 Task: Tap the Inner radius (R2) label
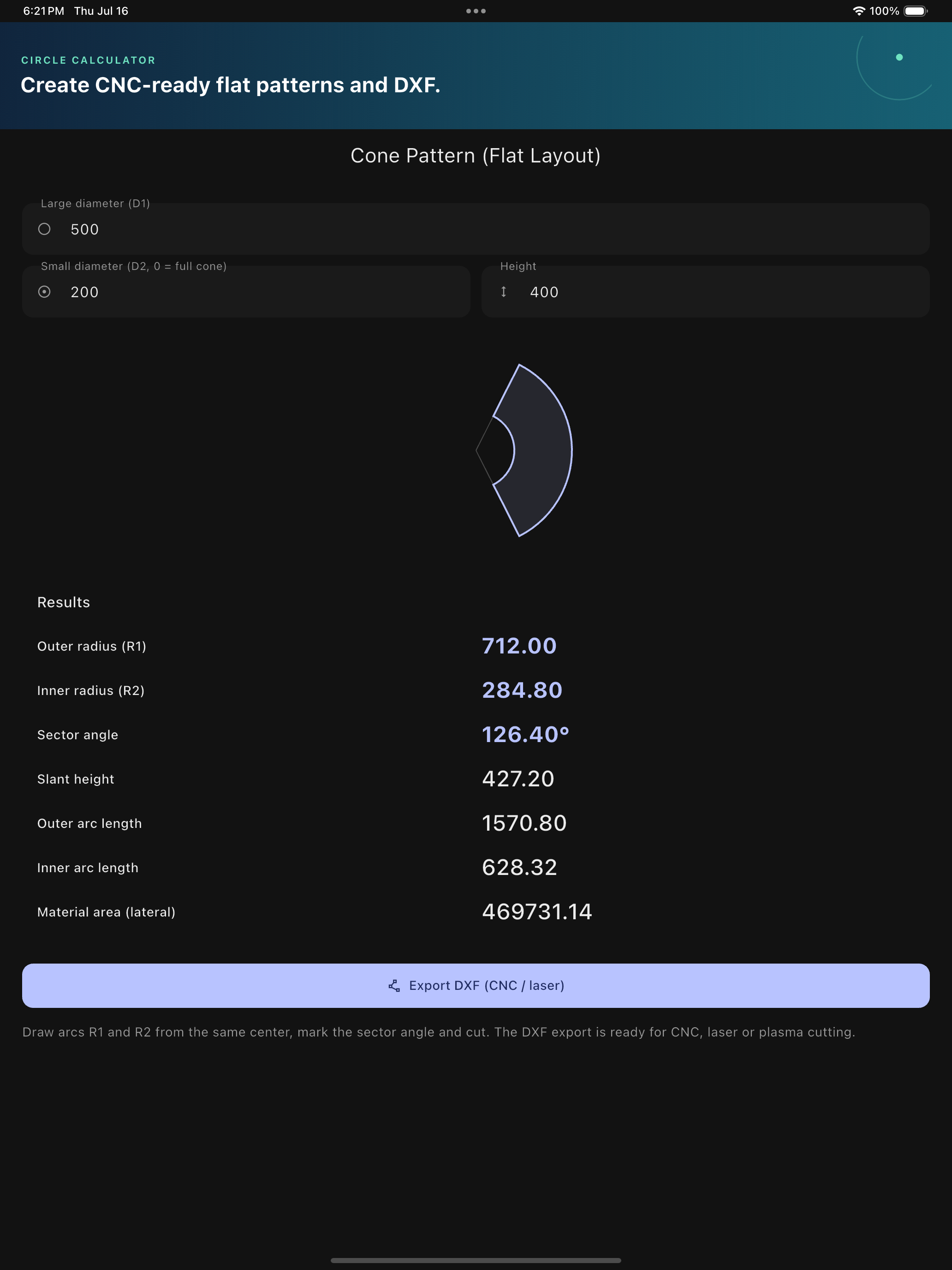91,691
